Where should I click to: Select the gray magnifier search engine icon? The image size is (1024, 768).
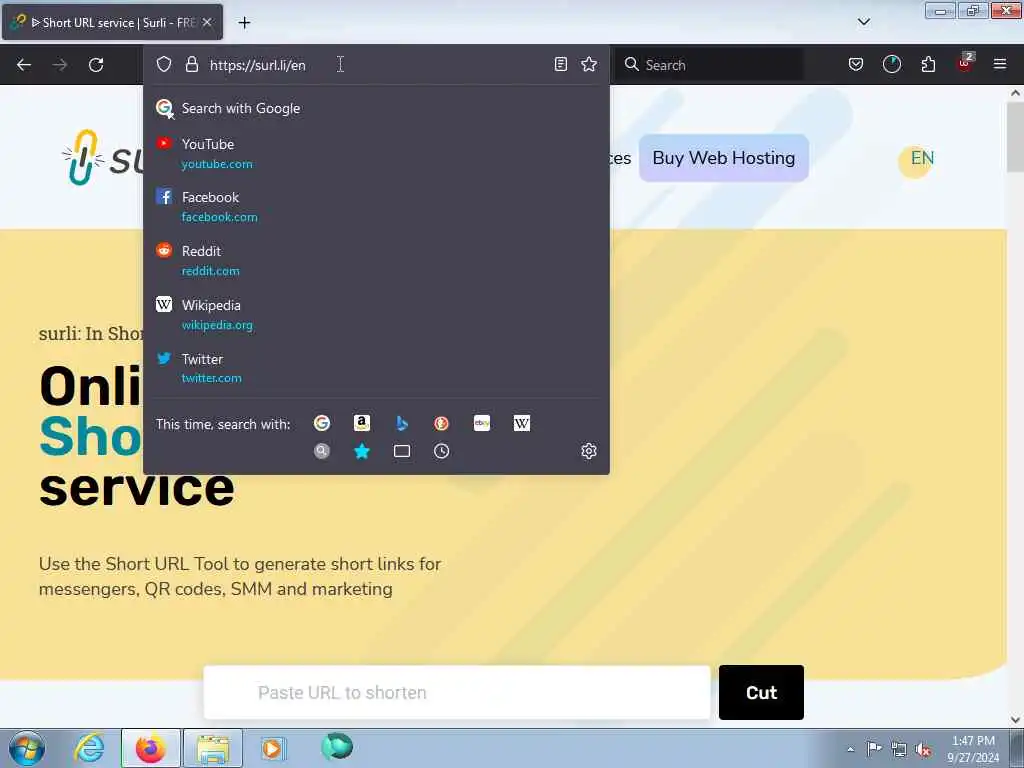click(x=322, y=451)
